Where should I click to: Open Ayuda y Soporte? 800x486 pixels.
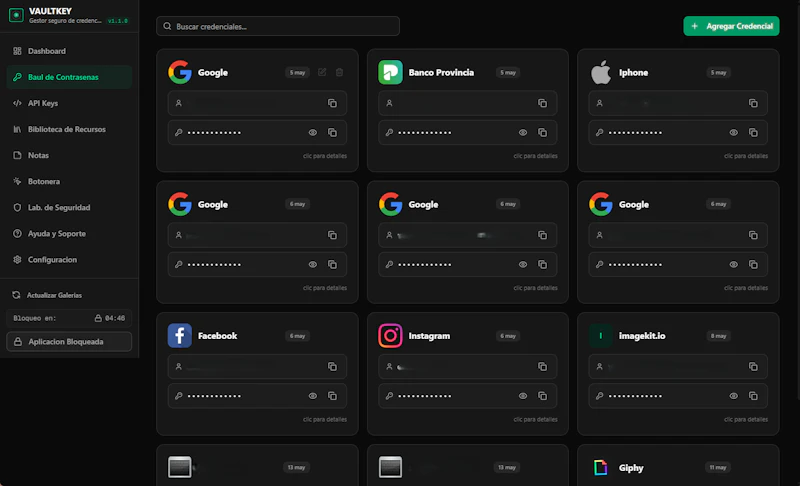[x=69, y=234]
